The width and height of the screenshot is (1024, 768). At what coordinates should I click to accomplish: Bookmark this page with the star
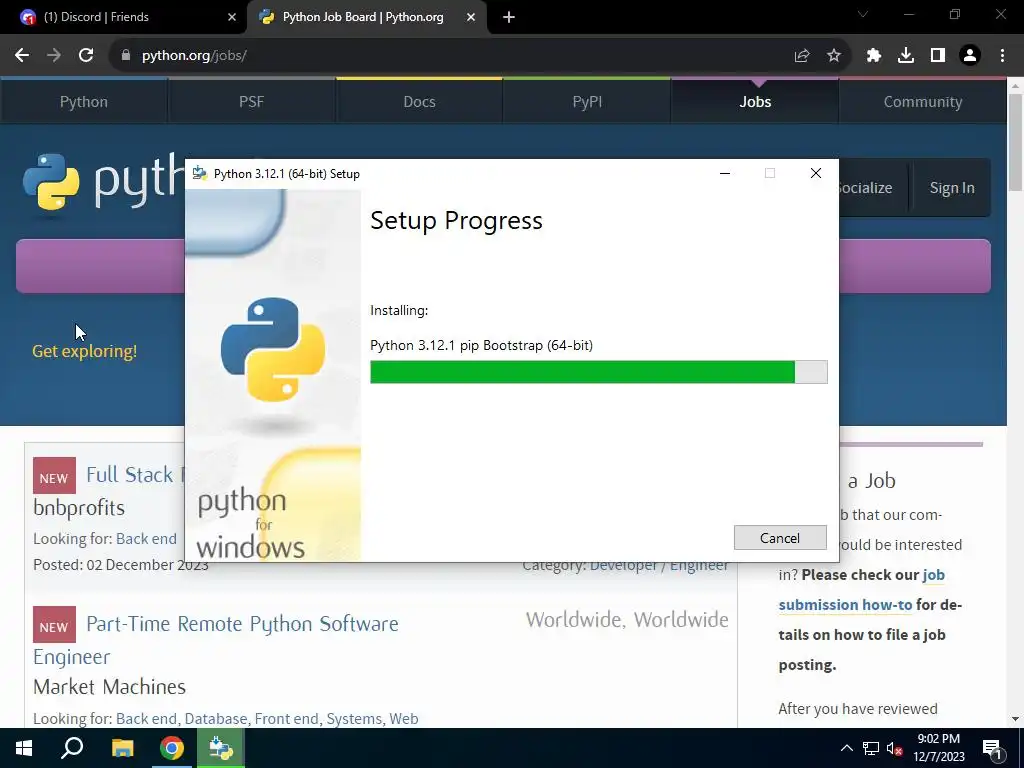click(x=834, y=56)
